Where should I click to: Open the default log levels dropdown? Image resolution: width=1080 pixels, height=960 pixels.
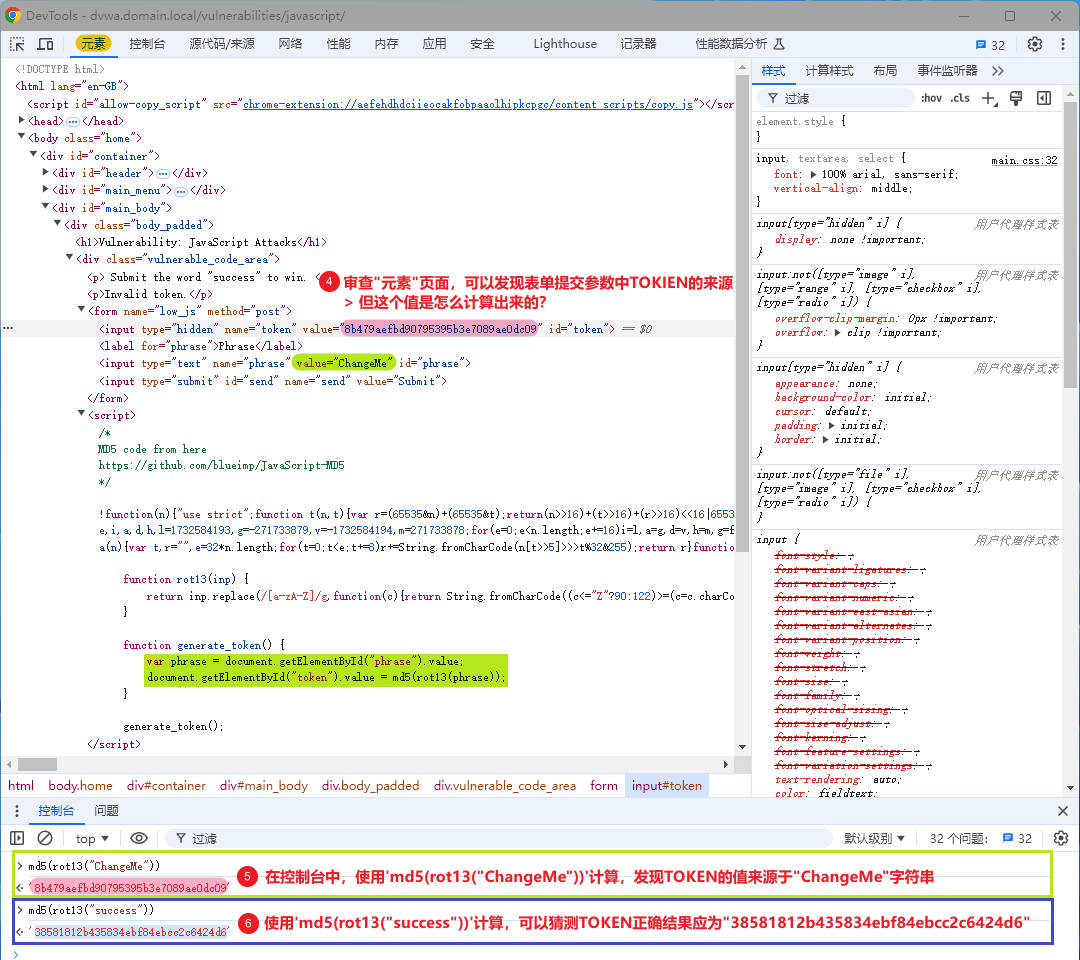pos(873,838)
